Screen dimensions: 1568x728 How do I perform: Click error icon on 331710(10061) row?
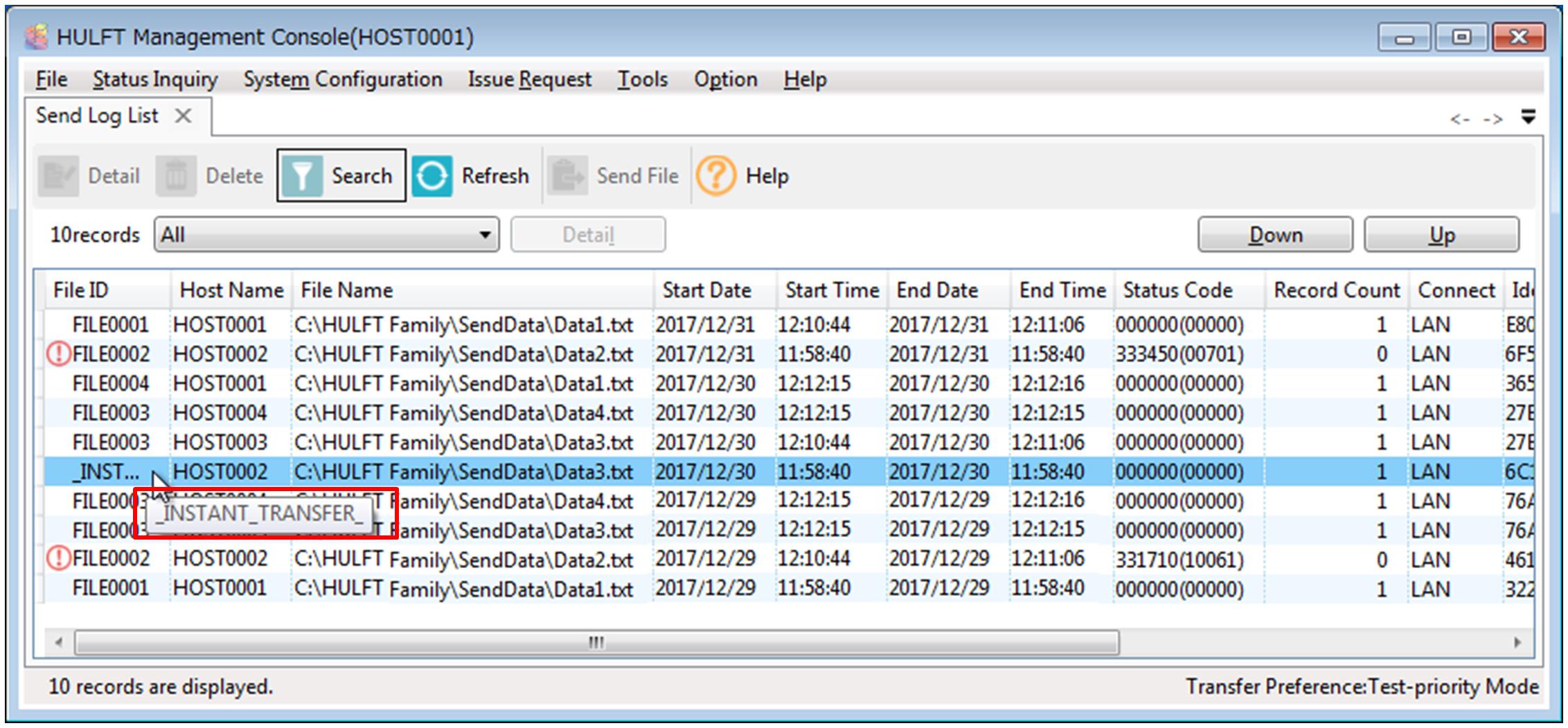tap(59, 558)
